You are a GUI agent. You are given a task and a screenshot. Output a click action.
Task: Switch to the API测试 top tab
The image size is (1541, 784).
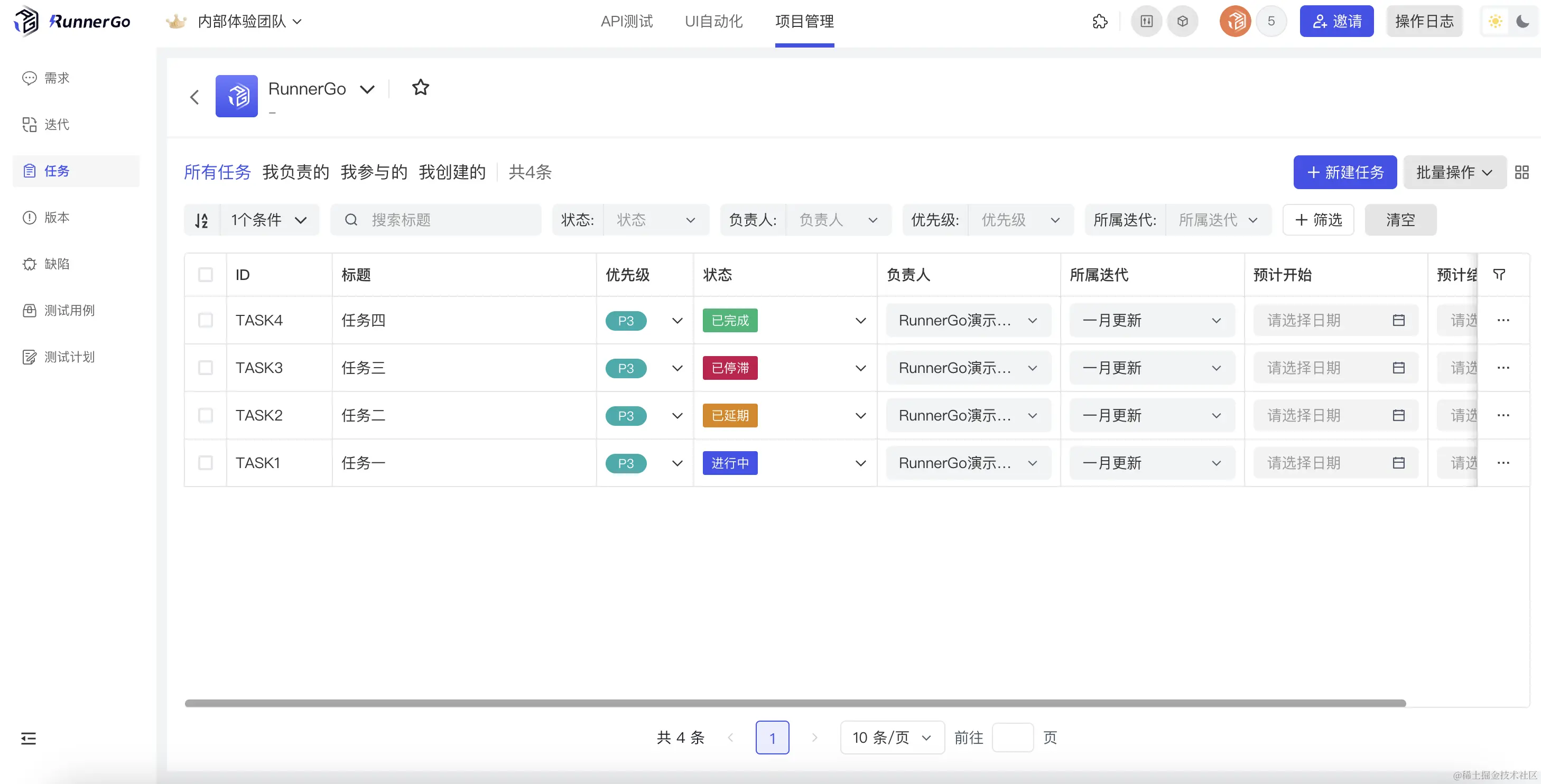(626, 22)
